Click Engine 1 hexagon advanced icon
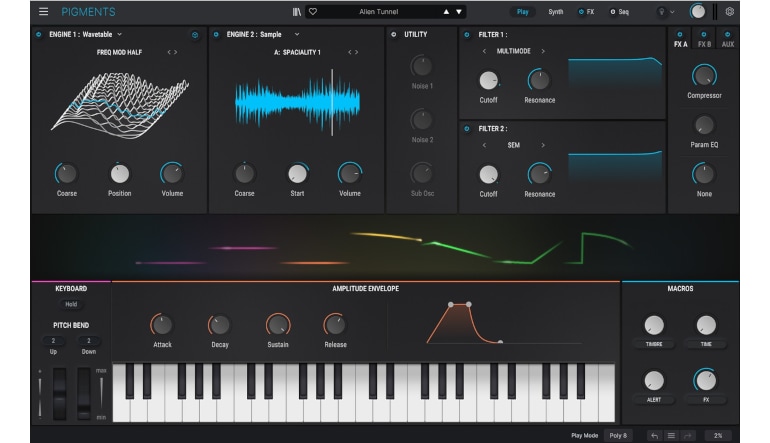 click(x=195, y=35)
